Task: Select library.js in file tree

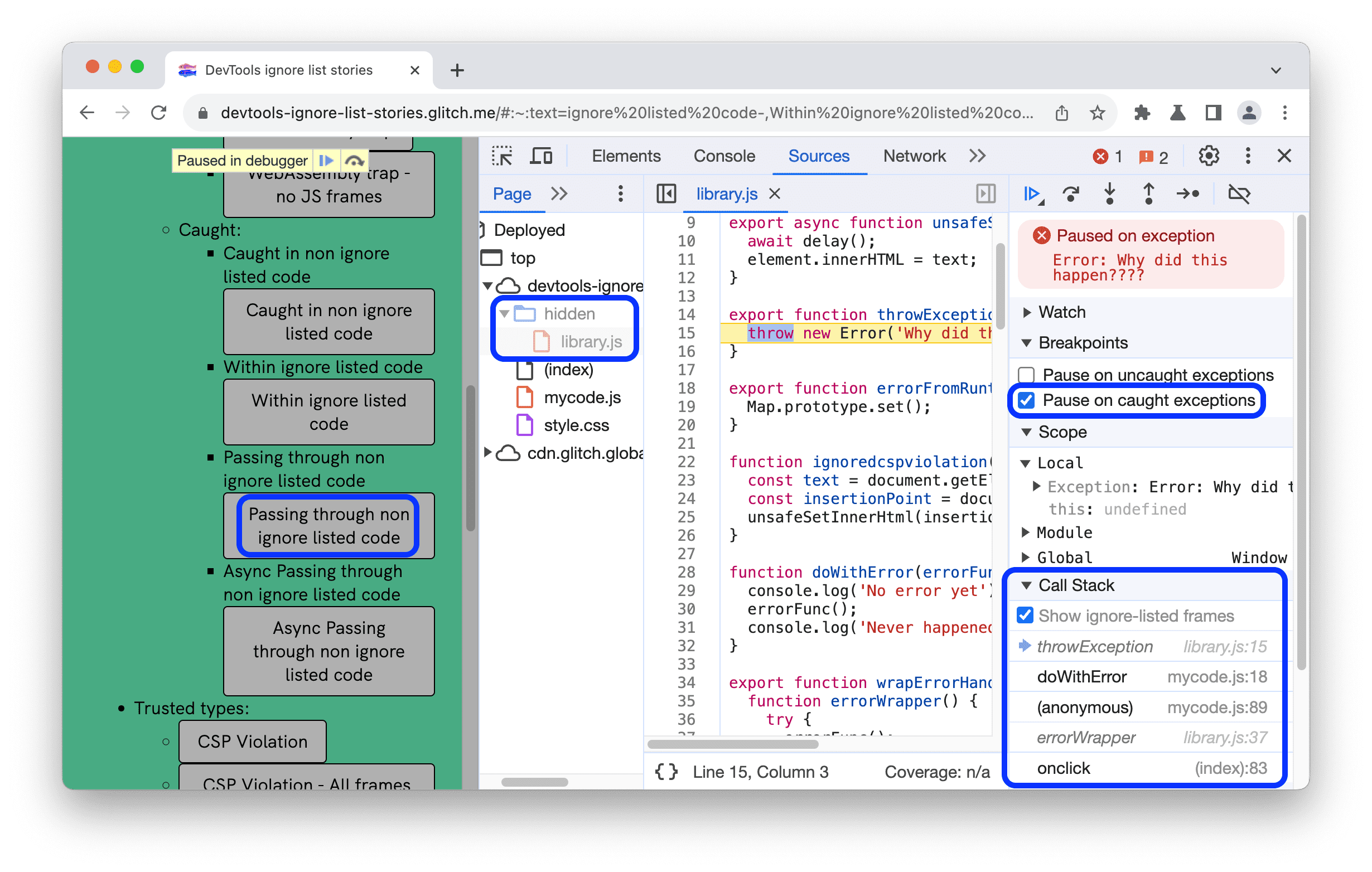Action: pyautogui.click(x=590, y=340)
